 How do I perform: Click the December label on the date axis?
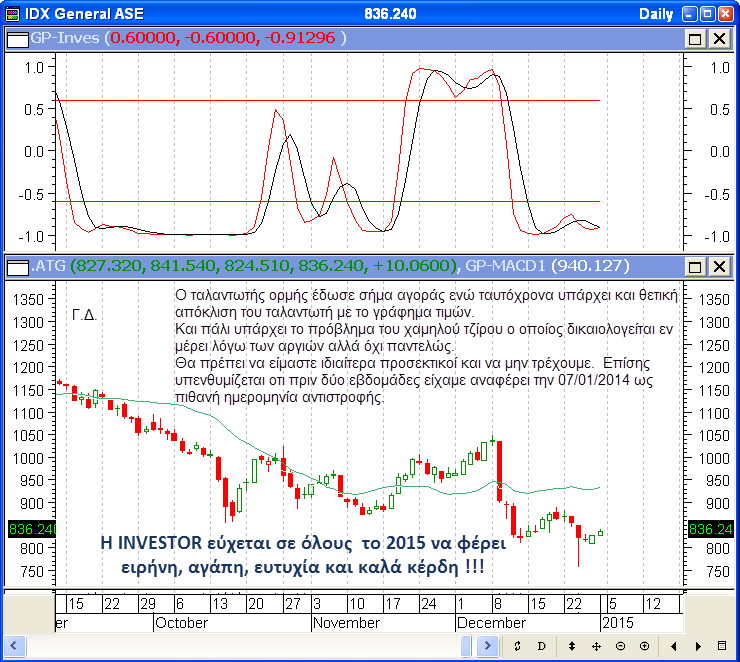point(491,623)
